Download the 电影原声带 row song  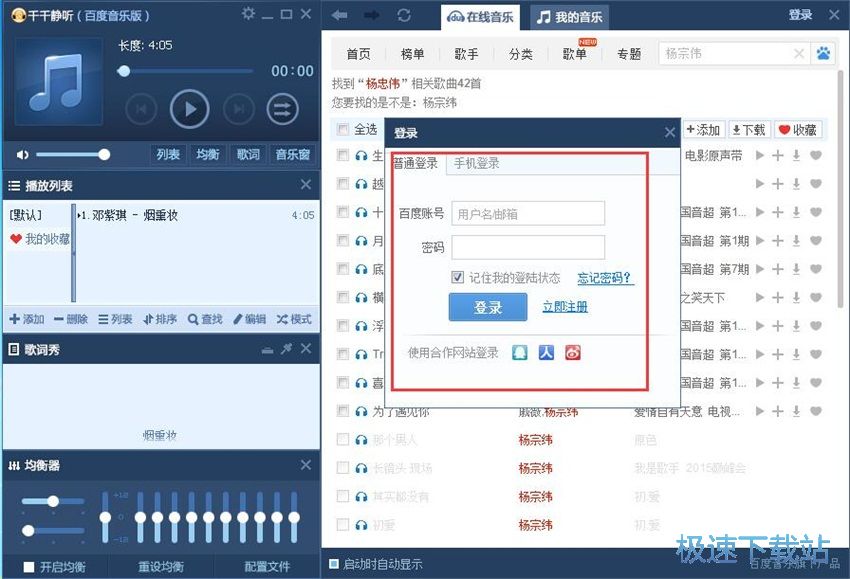pyautogui.click(x=796, y=156)
